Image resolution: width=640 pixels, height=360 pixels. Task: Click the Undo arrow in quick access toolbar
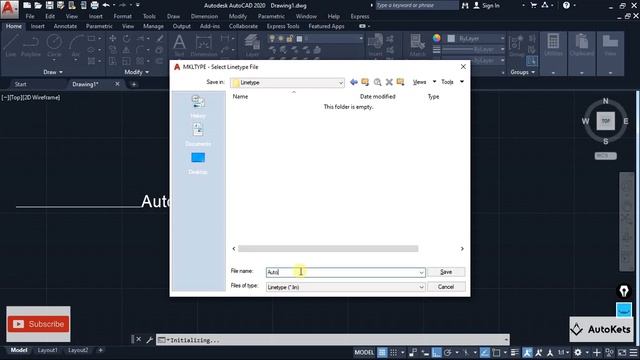[x=106, y=5]
